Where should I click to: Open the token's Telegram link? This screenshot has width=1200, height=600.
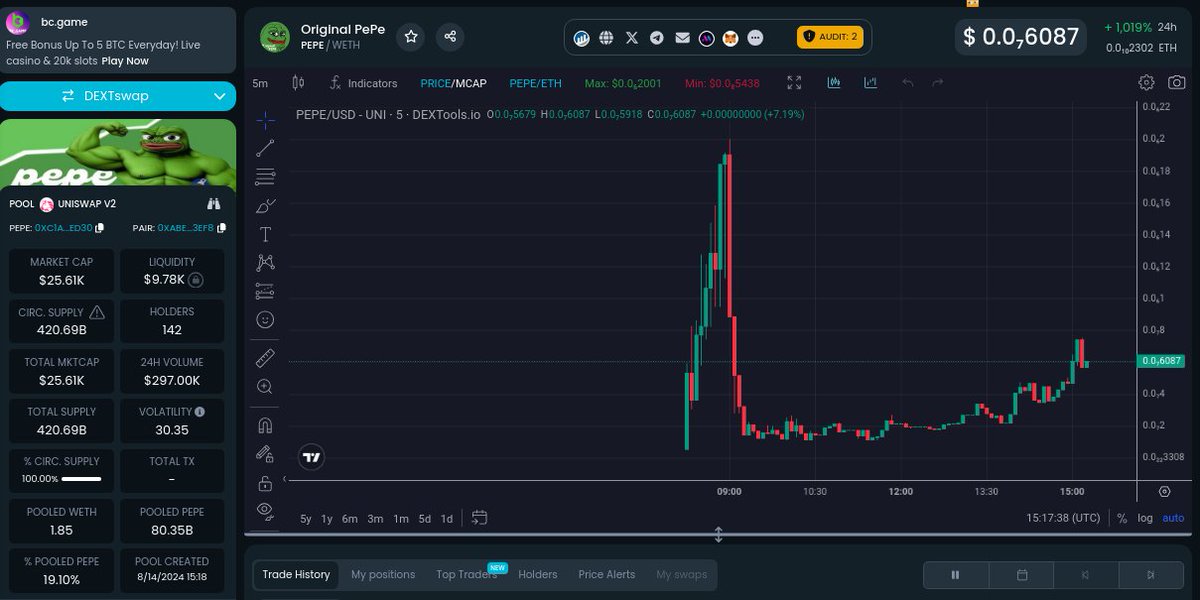tap(657, 38)
